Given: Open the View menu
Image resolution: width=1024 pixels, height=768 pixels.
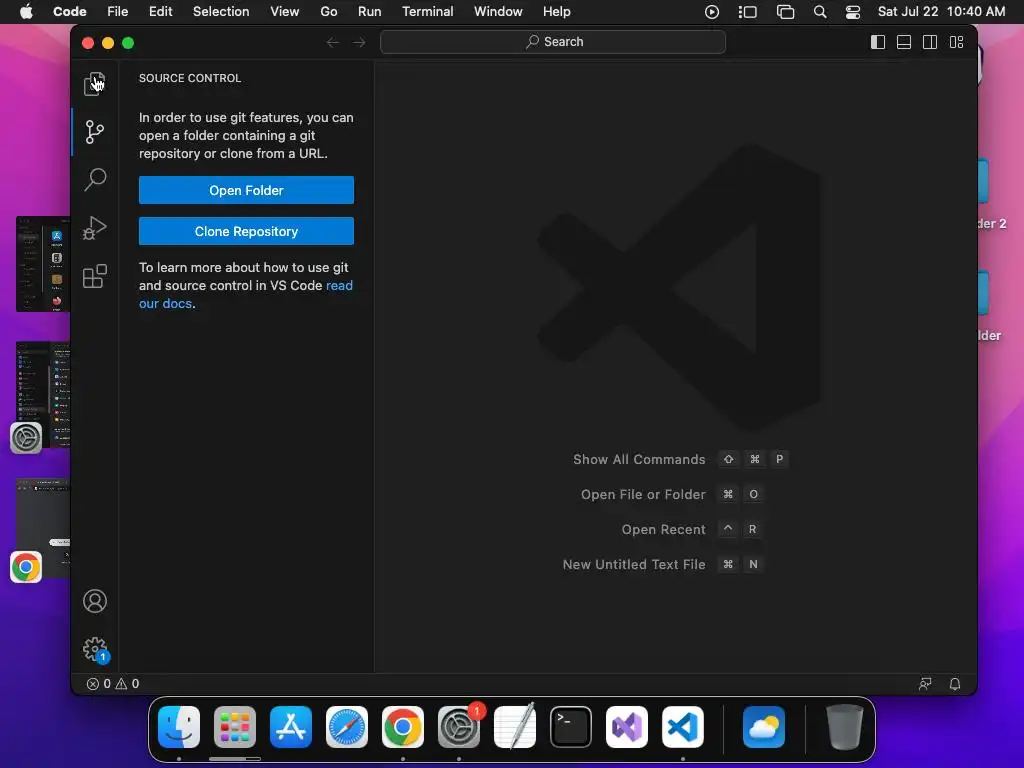Looking at the screenshot, I should click(x=285, y=12).
